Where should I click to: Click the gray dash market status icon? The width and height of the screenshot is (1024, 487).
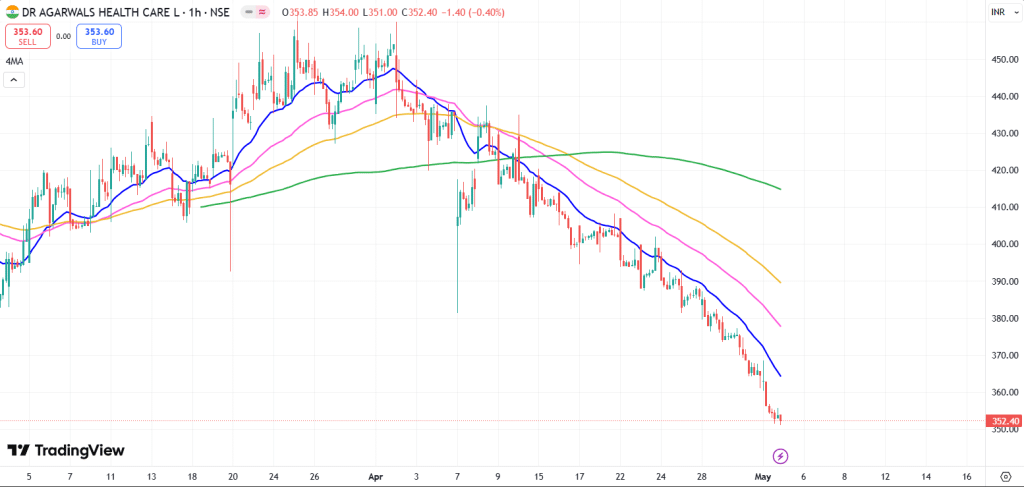[x=249, y=12]
